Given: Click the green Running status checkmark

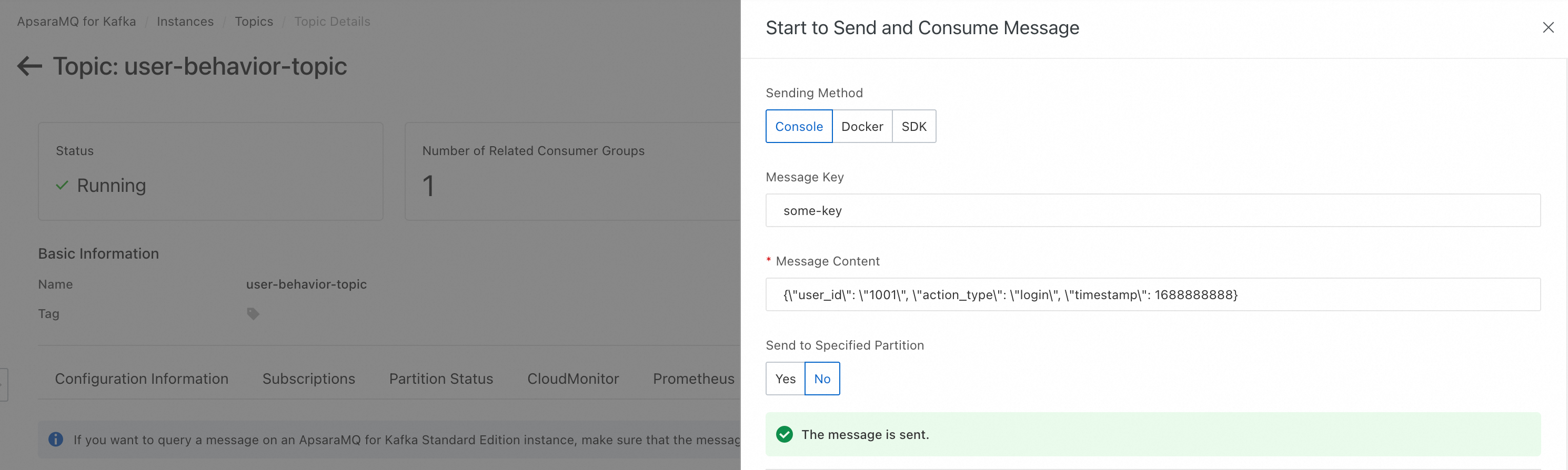Looking at the screenshot, I should [x=62, y=186].
